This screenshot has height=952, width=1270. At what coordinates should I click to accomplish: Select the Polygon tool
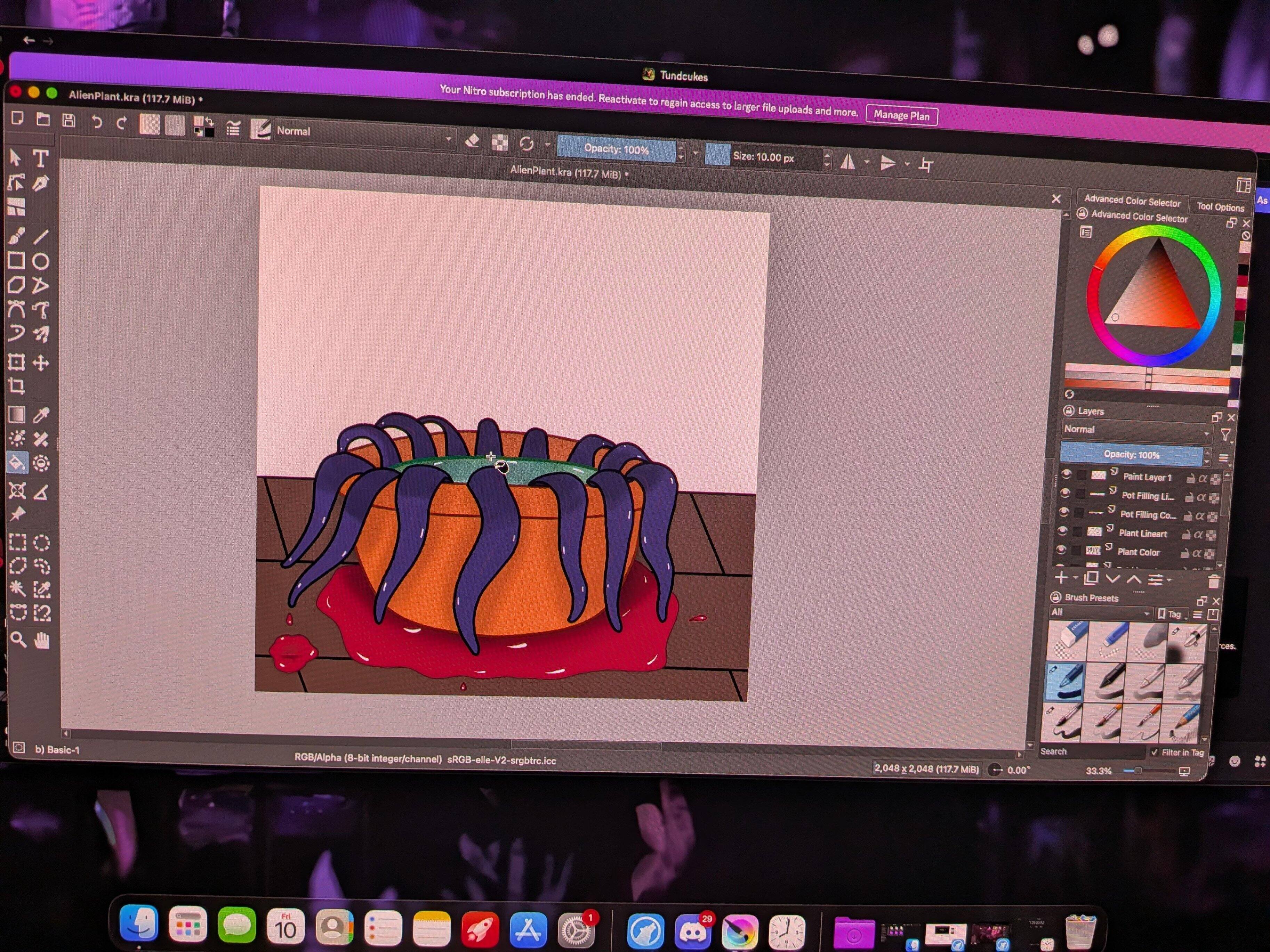click(16, 285)
